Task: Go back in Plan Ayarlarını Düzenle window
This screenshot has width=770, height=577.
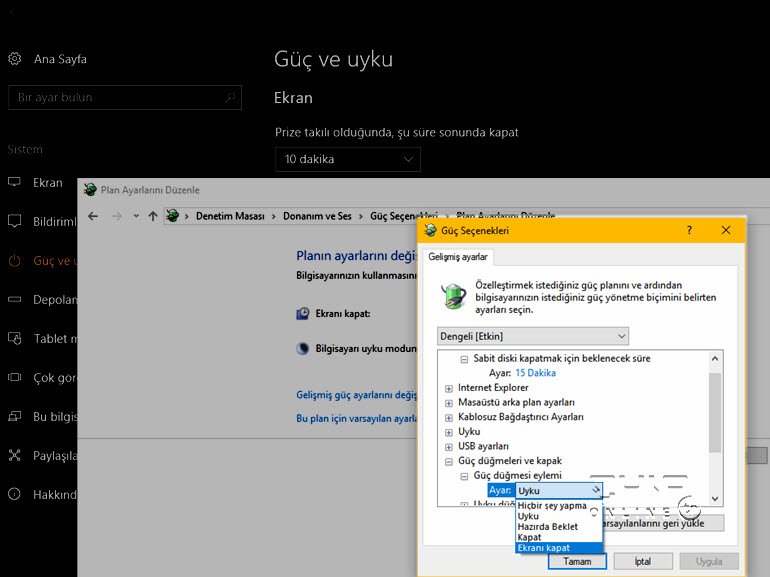Action: click(93, 216)
